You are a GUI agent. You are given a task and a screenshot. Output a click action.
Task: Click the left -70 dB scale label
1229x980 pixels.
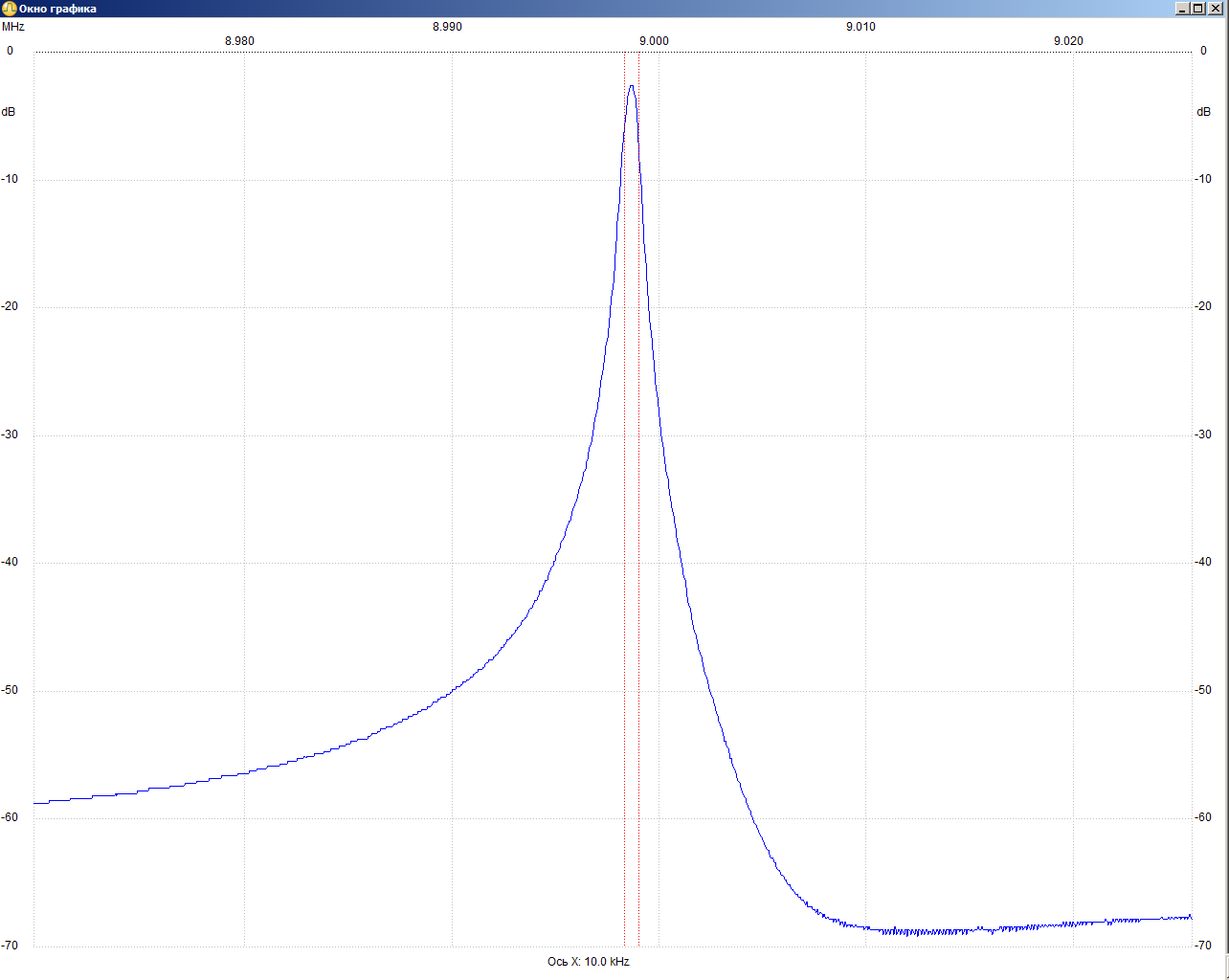click(x=10, y=946)
